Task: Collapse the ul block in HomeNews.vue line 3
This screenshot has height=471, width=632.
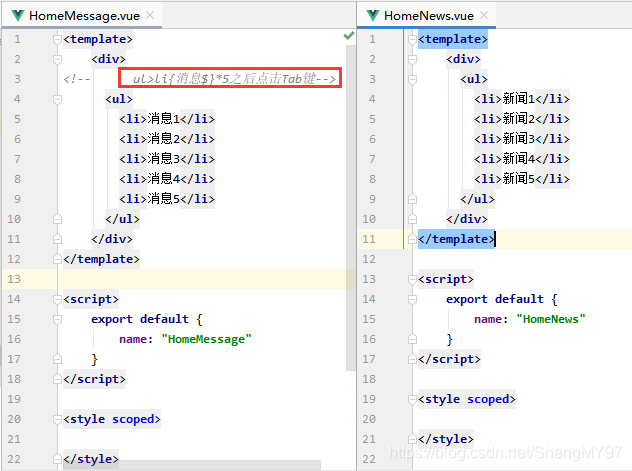Action: (412, 79)
